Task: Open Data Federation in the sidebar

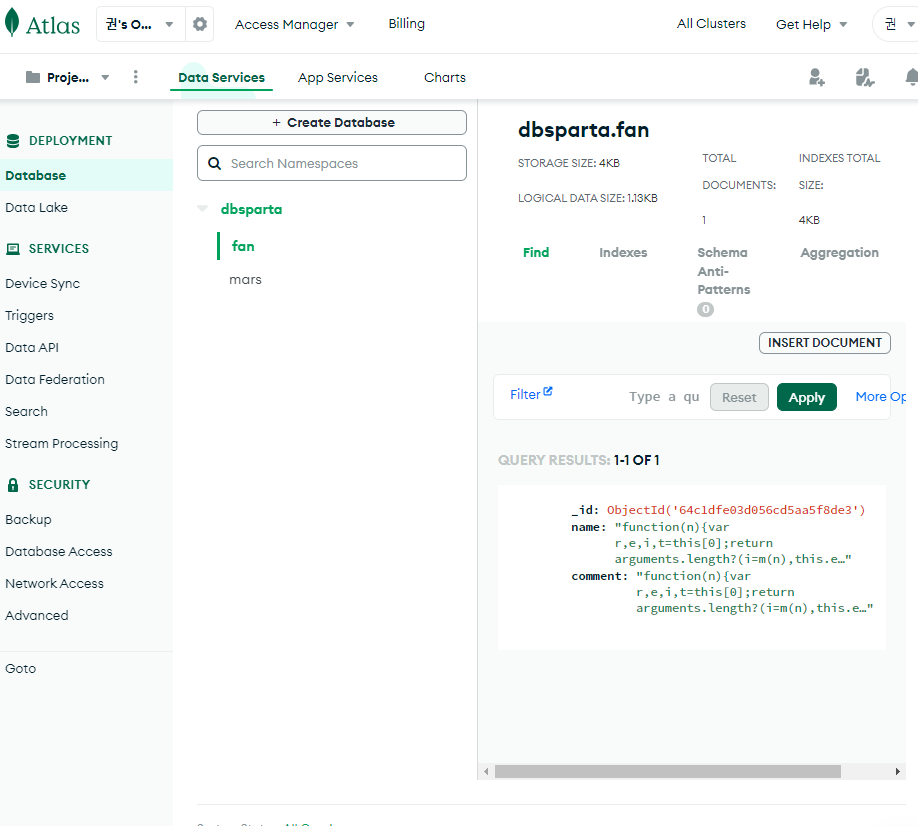Action: click(54, 379)
